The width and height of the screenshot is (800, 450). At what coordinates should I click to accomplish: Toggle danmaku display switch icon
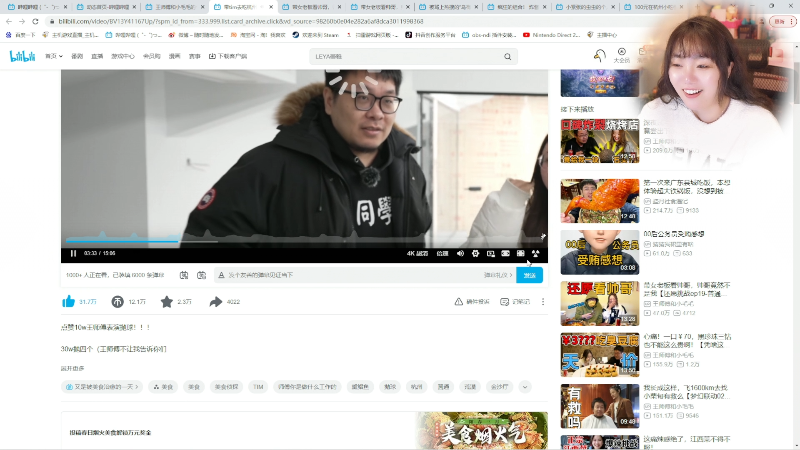pyautogui.click(x=184, y=275)
